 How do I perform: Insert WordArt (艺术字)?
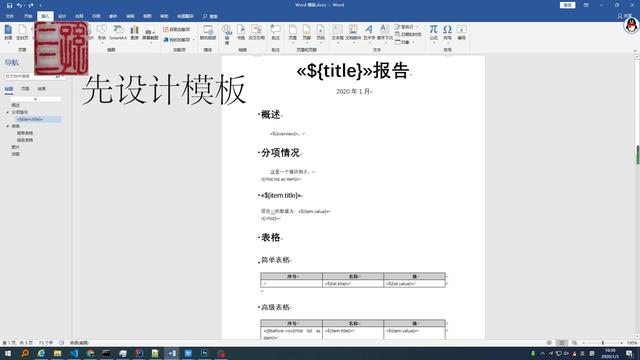(369, 33)
